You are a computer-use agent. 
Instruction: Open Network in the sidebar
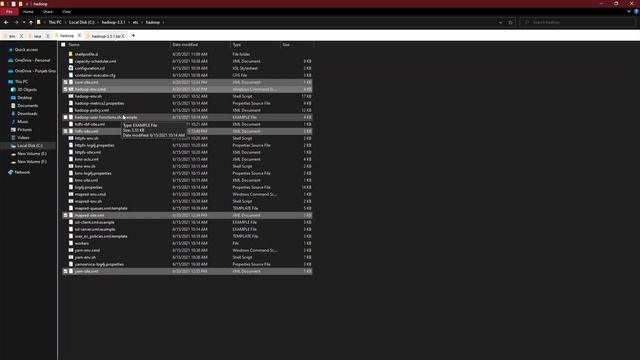pyautogui.click(x=22, y=172)
